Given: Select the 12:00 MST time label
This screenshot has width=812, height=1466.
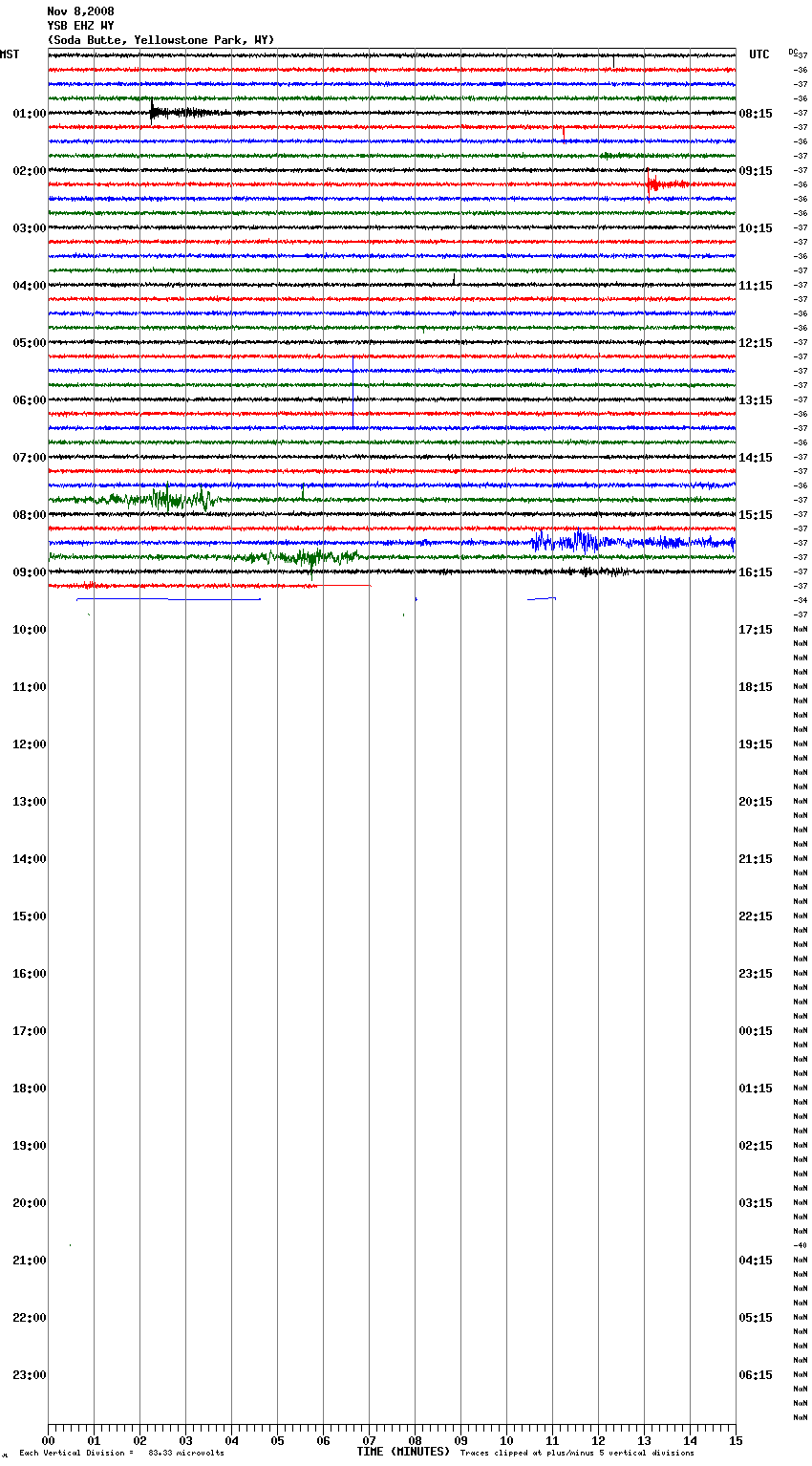Looking at the screenshot, I should [30, 744].
